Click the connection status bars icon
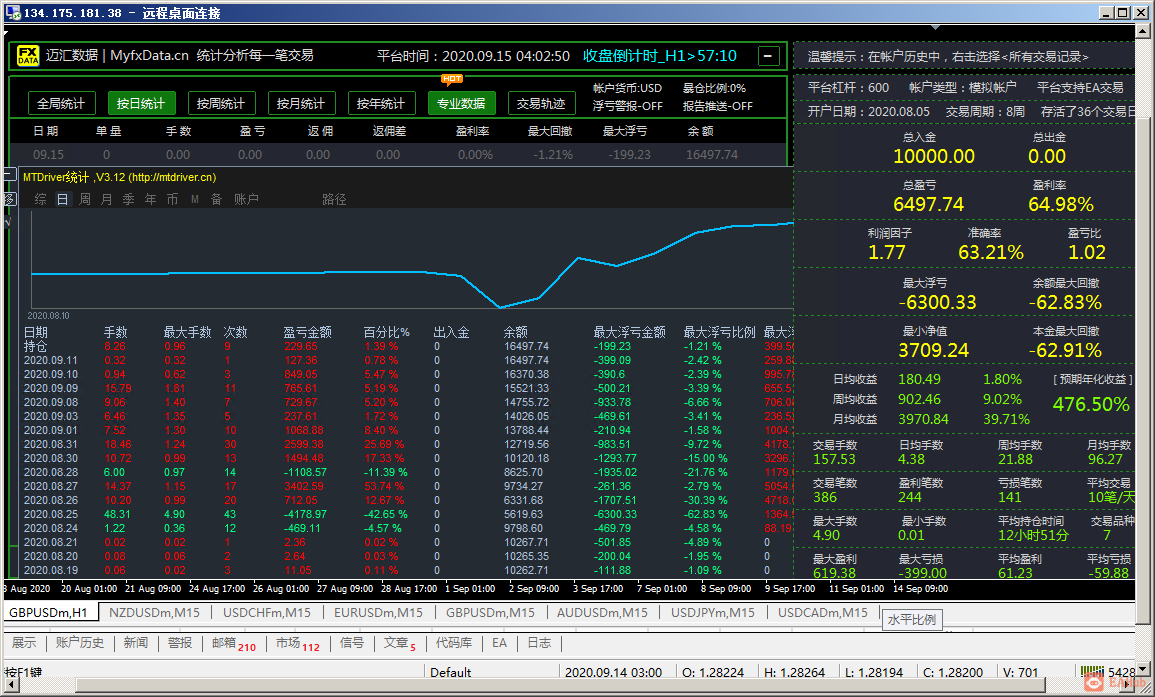 coord(1092,671)
